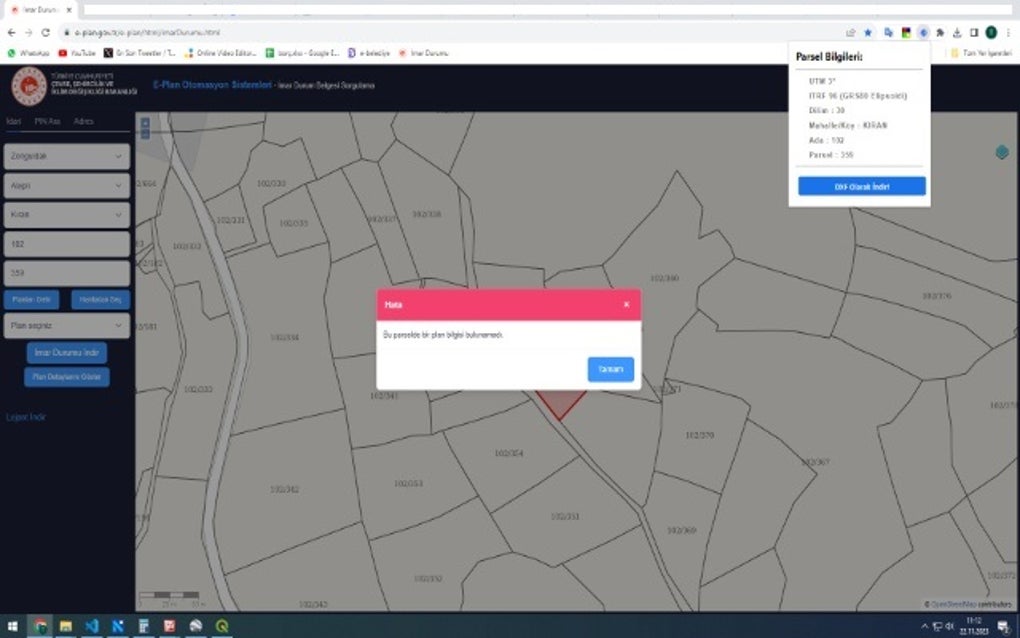Click the Windows Start button
This screenshot has height=638, width=1020.
tap(11, 627)
